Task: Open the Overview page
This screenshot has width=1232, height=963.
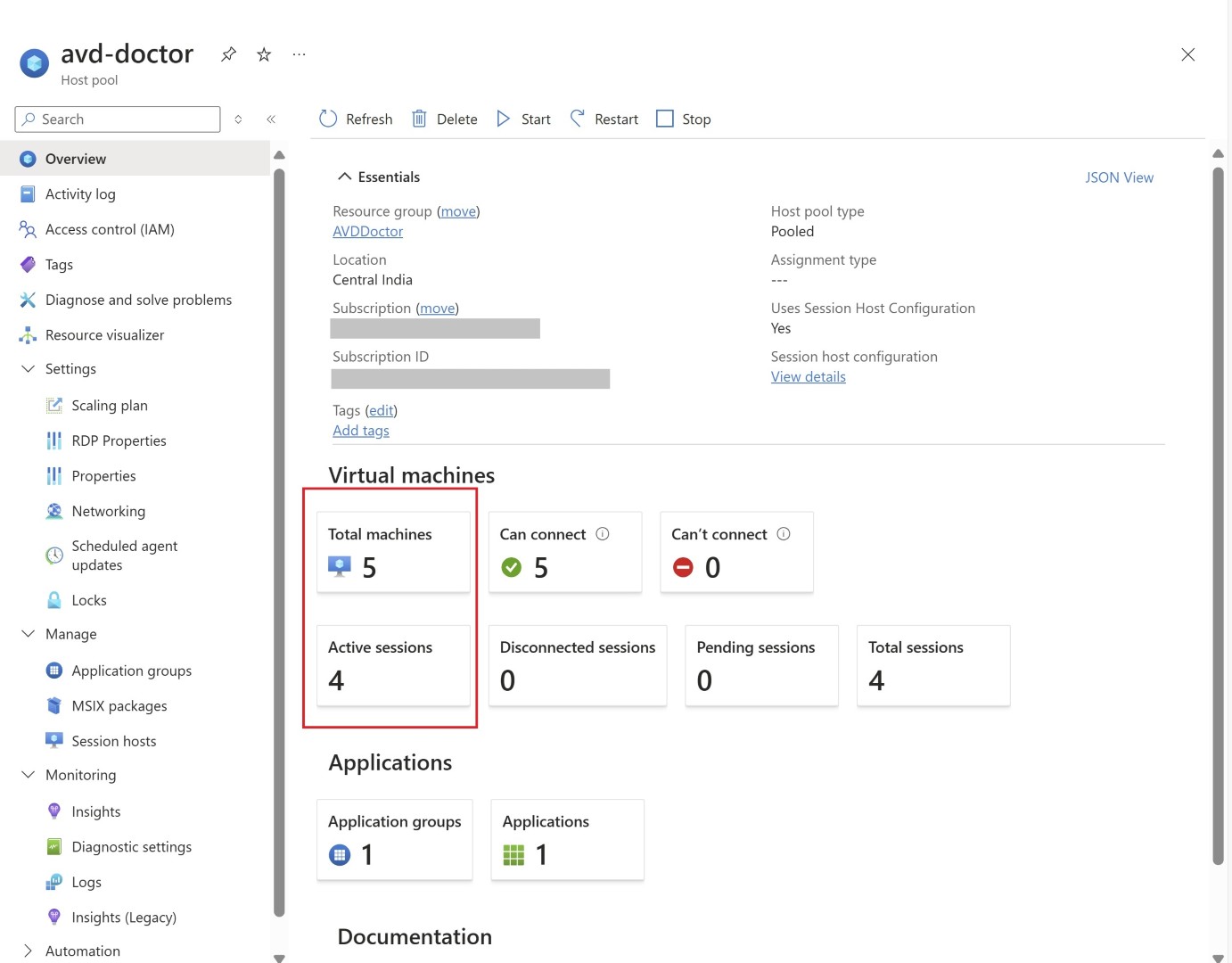Action: click(x=136, y=159)
